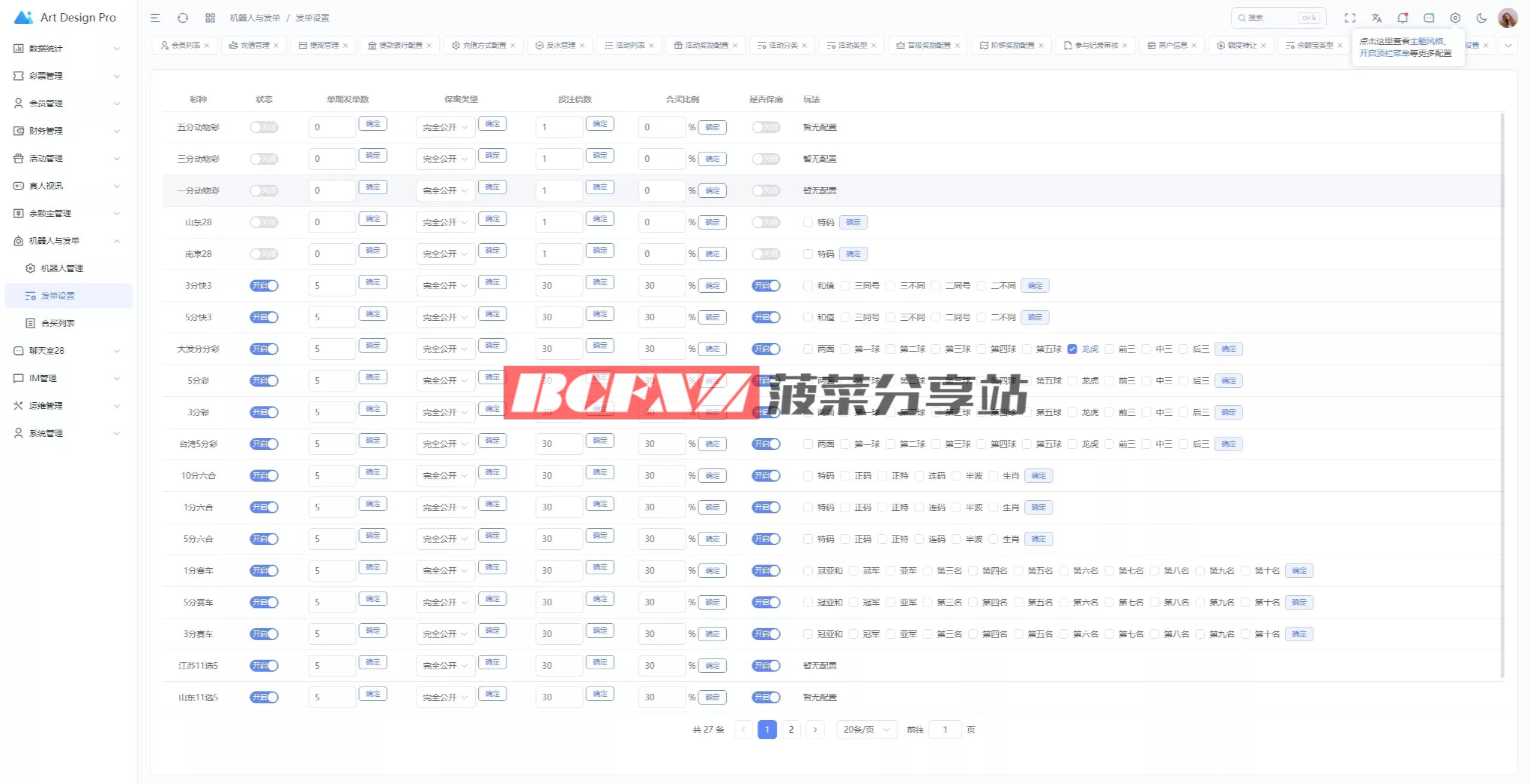The width and height of the screenshot is (1530, 784).
Task: Open the 20条/页 page size dropdown
Action: click(x=867, y=730)
